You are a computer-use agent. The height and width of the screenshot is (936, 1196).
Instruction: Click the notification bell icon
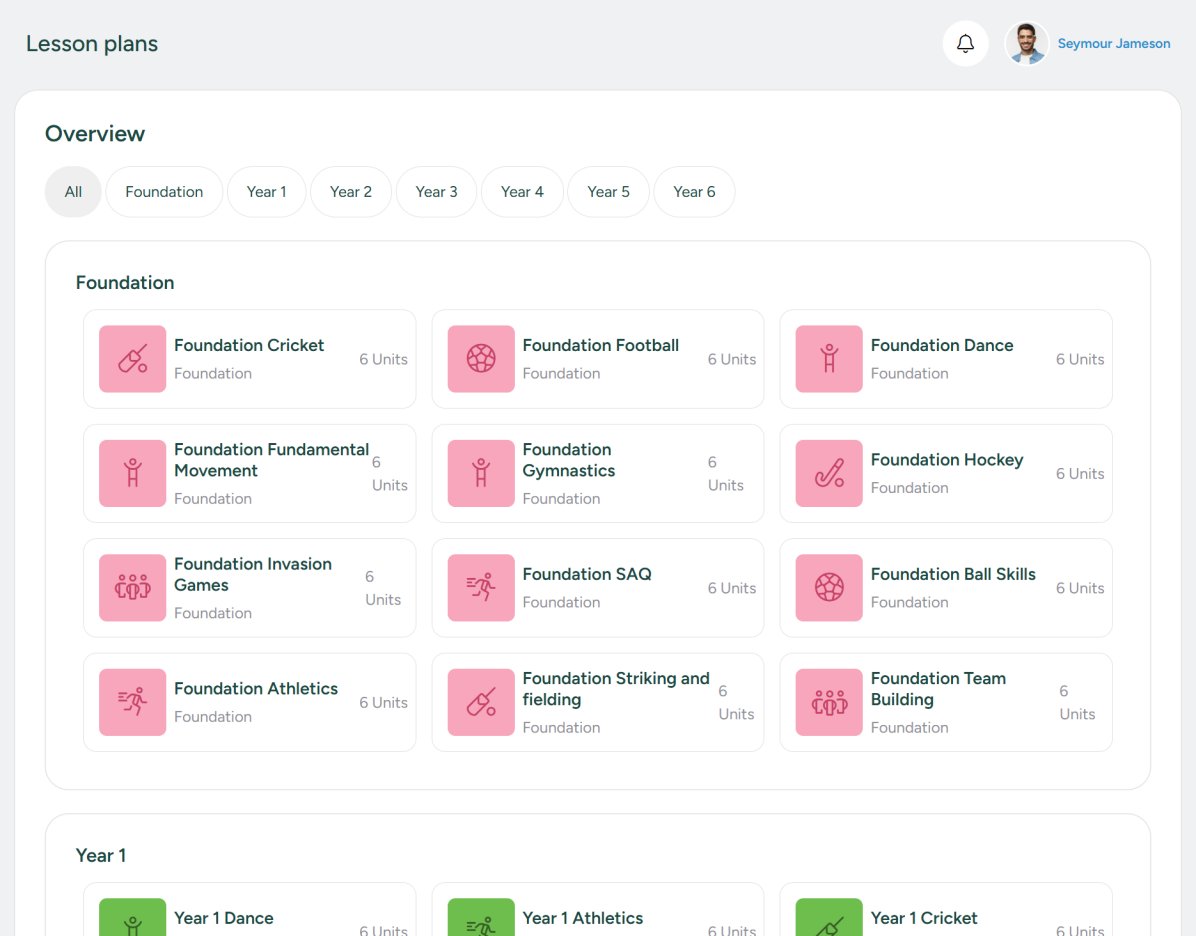(965, 44)
